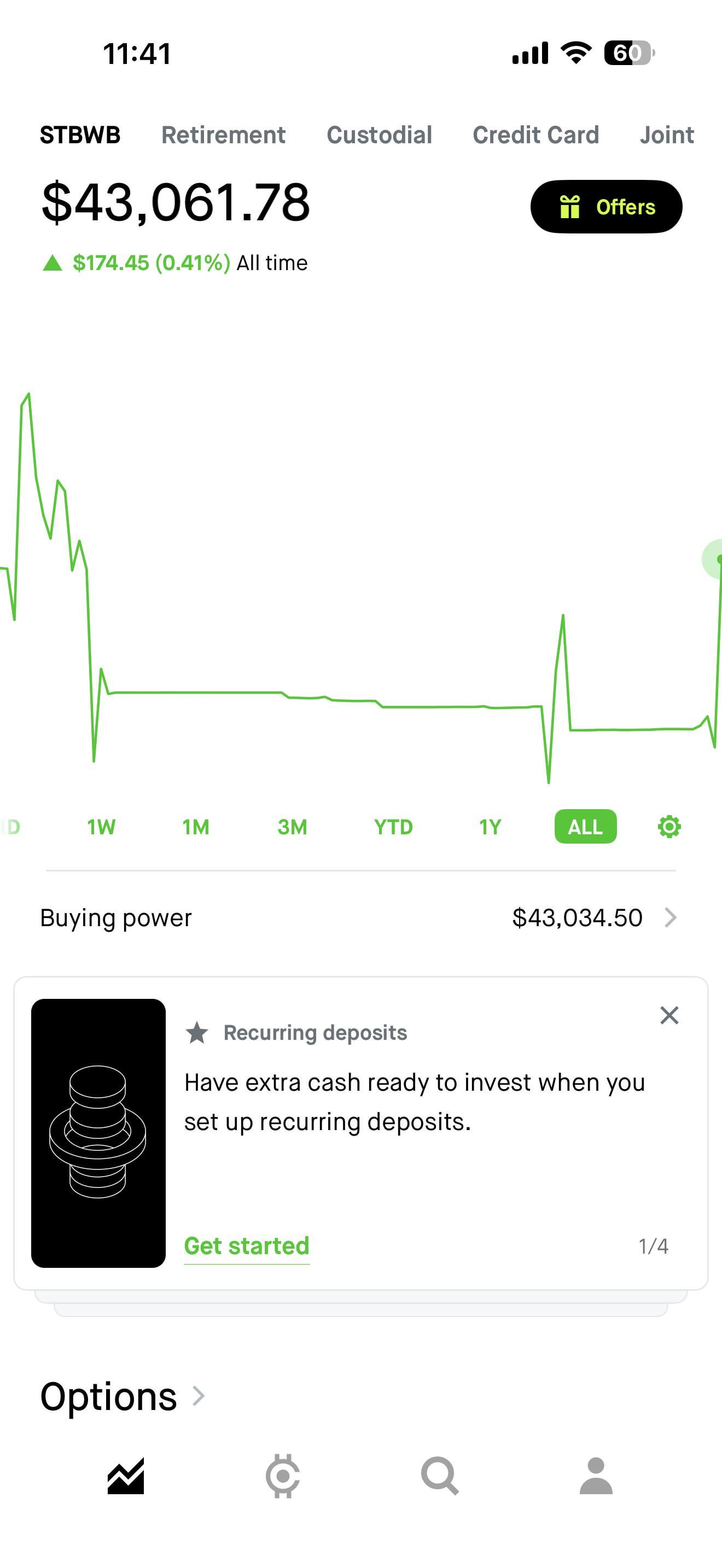722x1568 pixels.
Task: Open the account profile tab icon
Action: [596, 1476]
